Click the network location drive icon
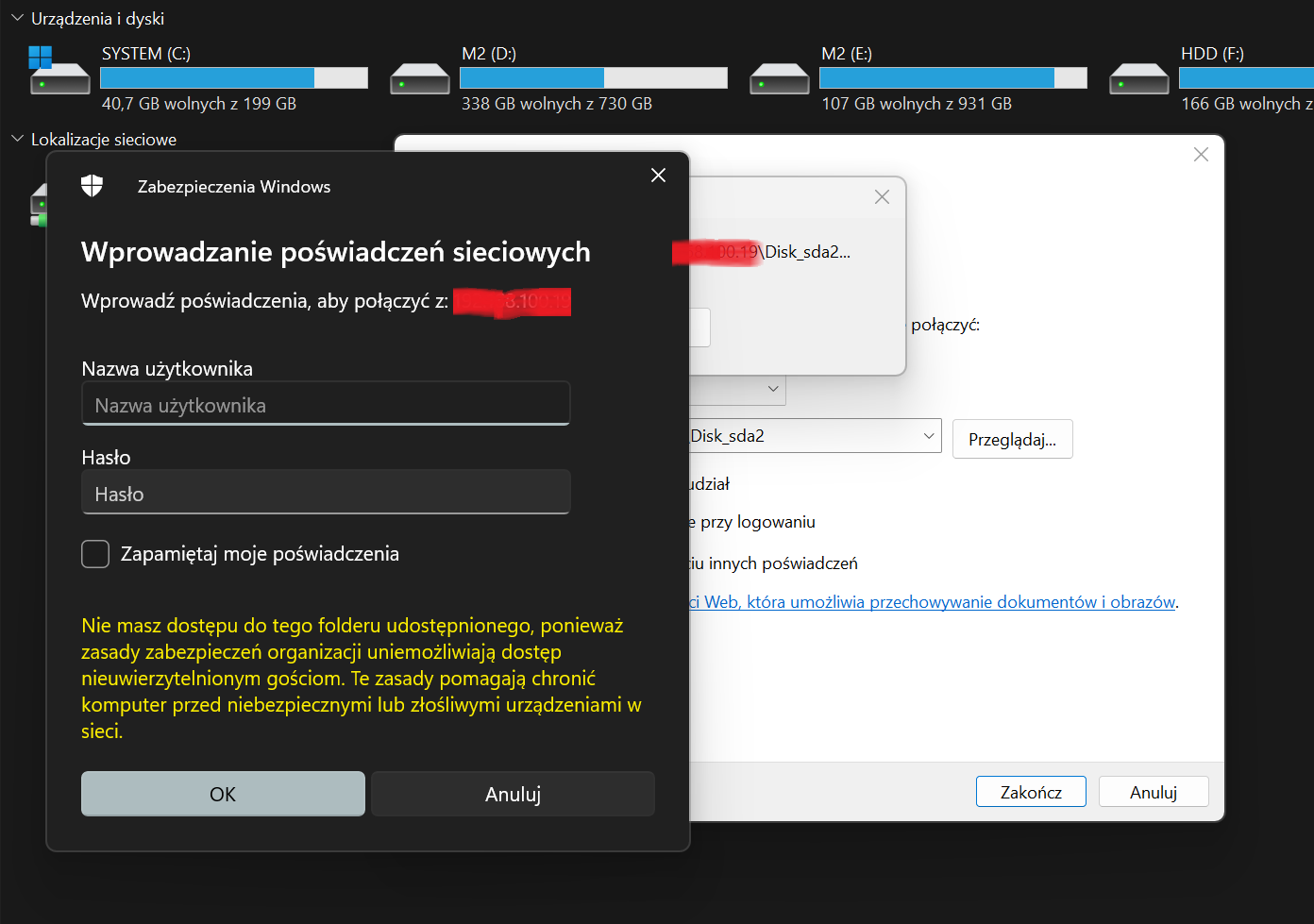This screenshot has height=924, width=1314. tap(39, 205)
